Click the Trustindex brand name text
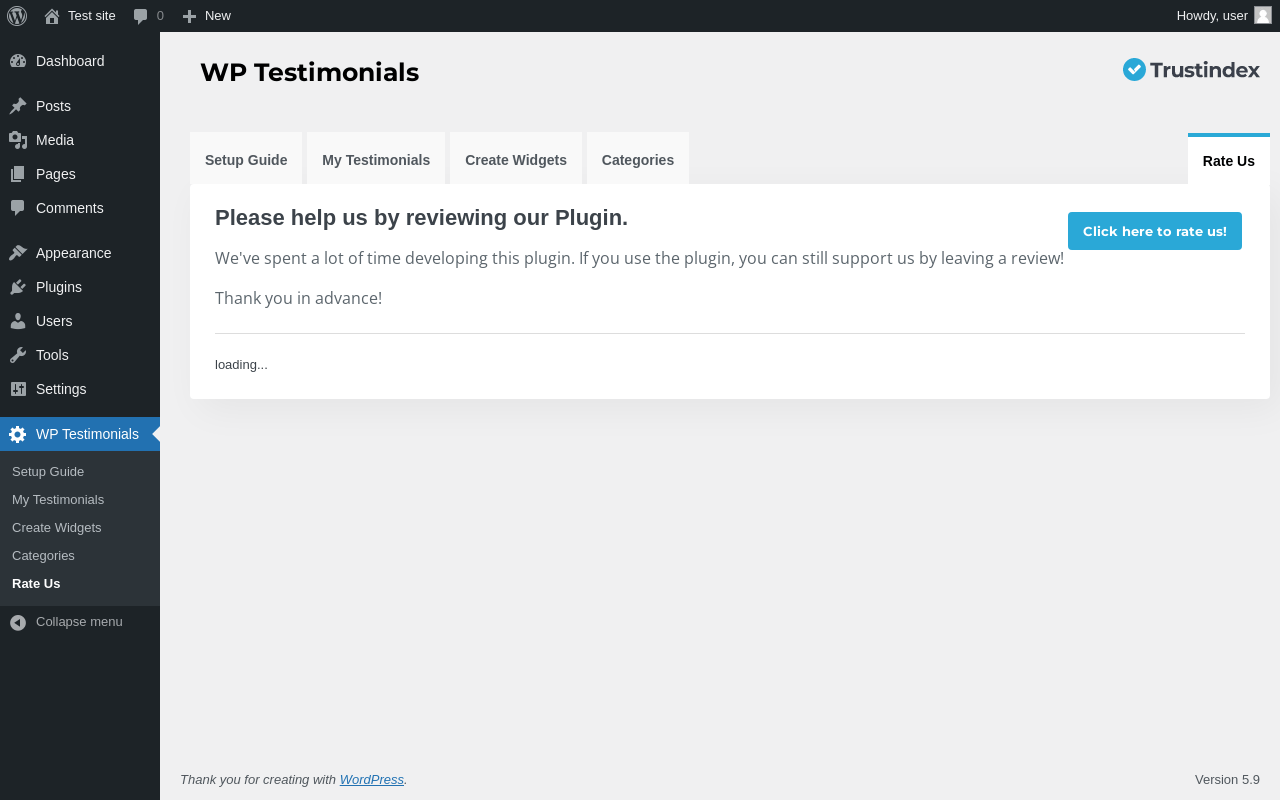This screenshot has width=1280, height=800. [x=1205, y=70]
